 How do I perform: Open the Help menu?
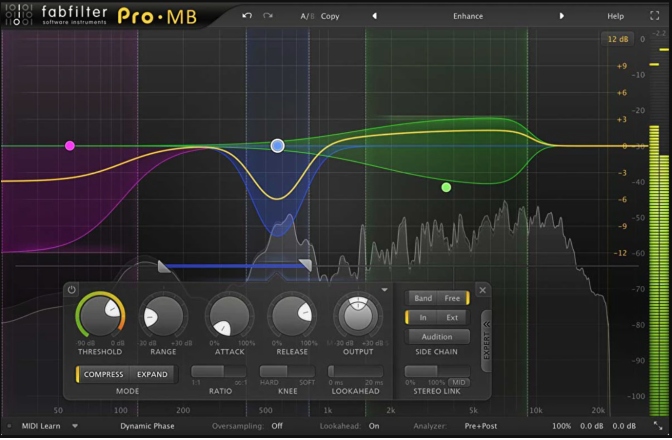tap(615, 16)
